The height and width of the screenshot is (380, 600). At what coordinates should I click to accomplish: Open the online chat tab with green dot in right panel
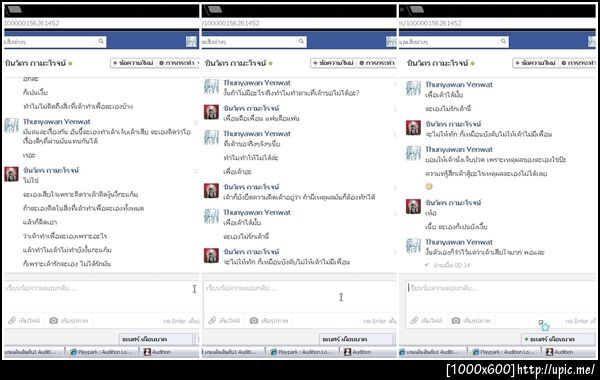pos(558,339)
